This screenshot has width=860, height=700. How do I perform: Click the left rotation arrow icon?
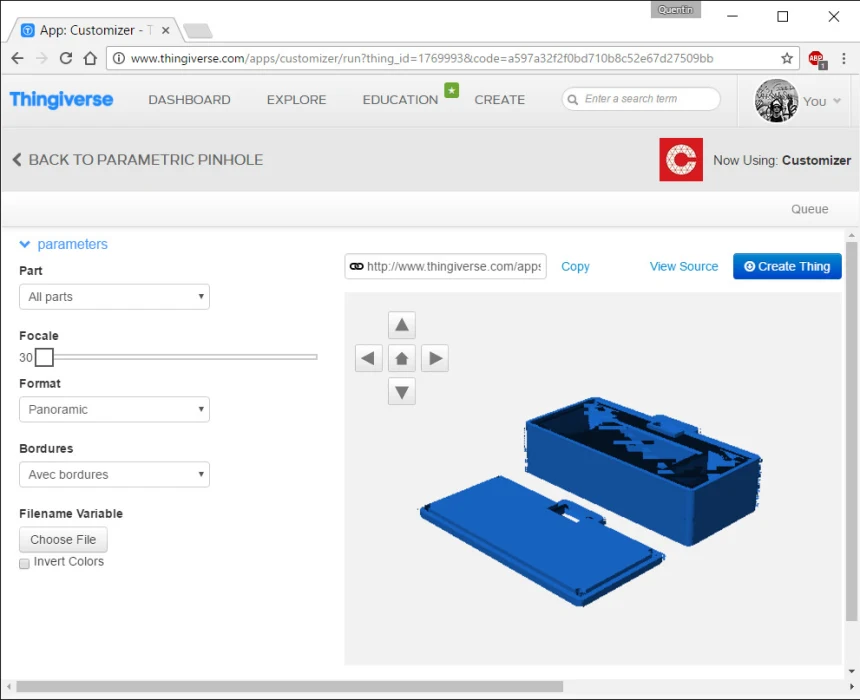pos(368,358)
